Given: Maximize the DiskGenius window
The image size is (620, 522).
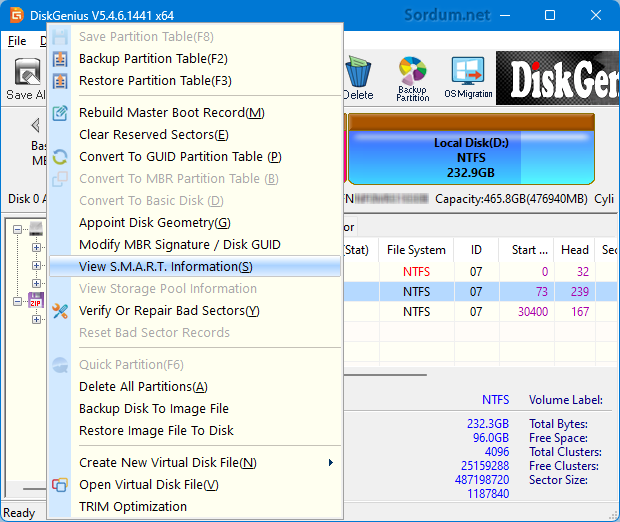Looking at the screenshot, I should click(550, 15).
